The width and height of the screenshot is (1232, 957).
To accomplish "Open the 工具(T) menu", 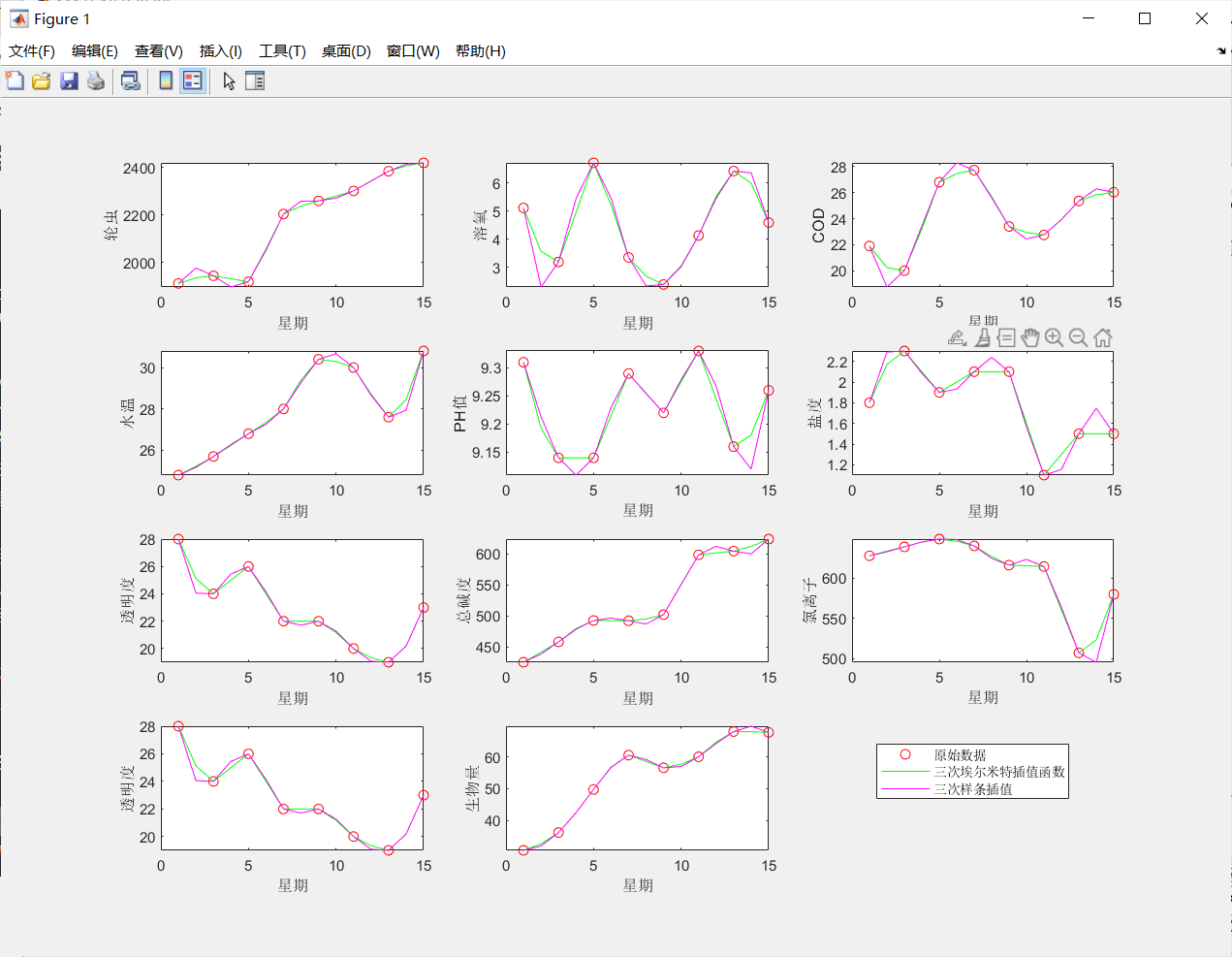I will pyautogui.click(x=282, y=51).
